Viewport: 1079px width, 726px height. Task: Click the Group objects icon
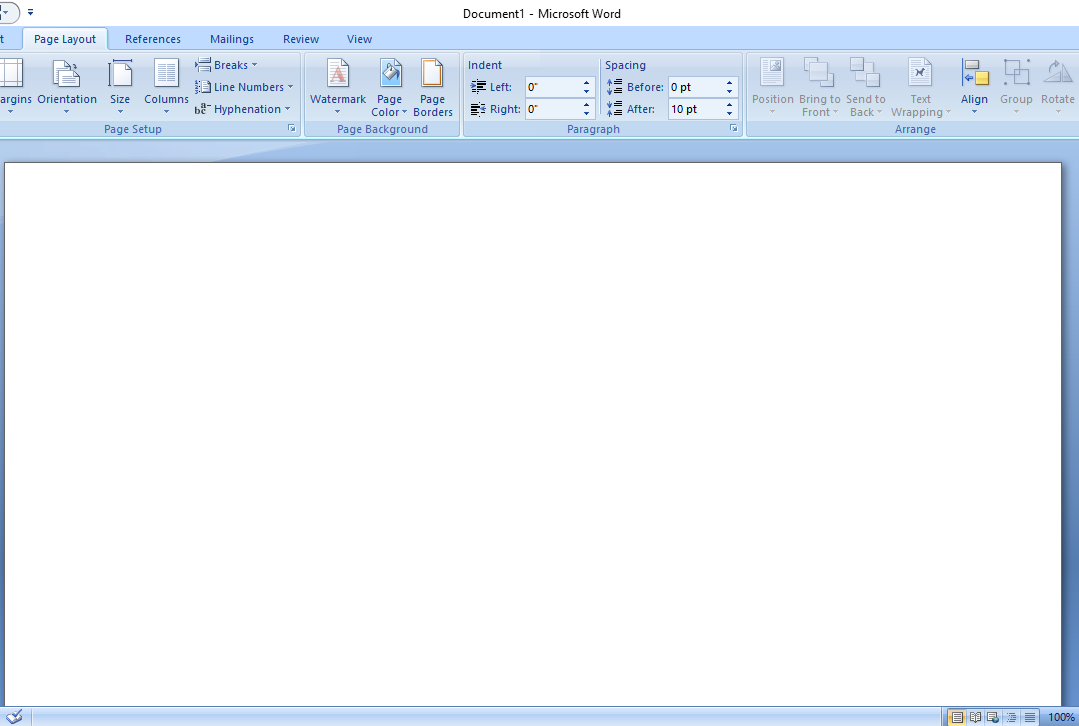[x=1016, y=72]
